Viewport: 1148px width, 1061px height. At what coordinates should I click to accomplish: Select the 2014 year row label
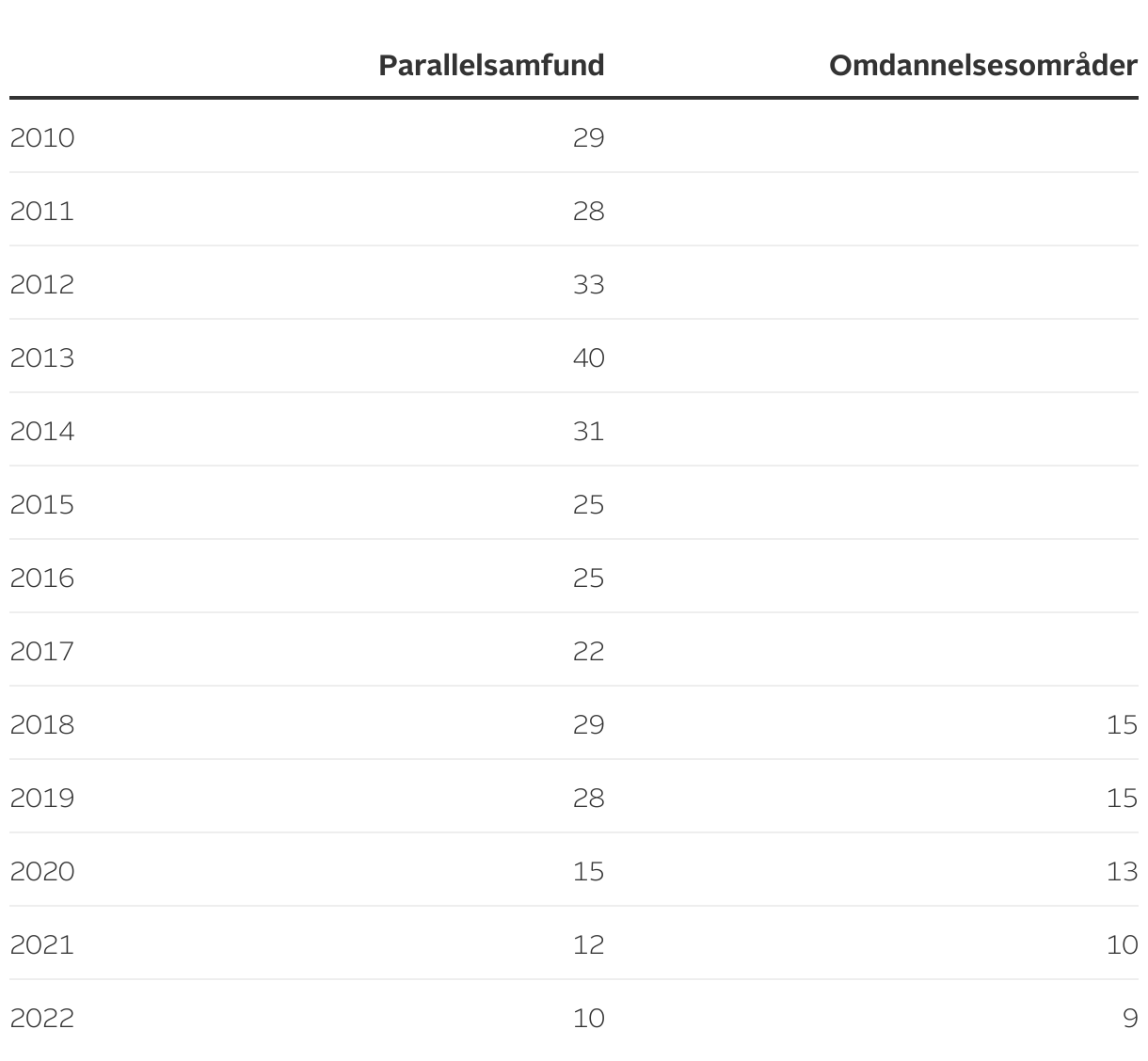[x=42, y=431]
